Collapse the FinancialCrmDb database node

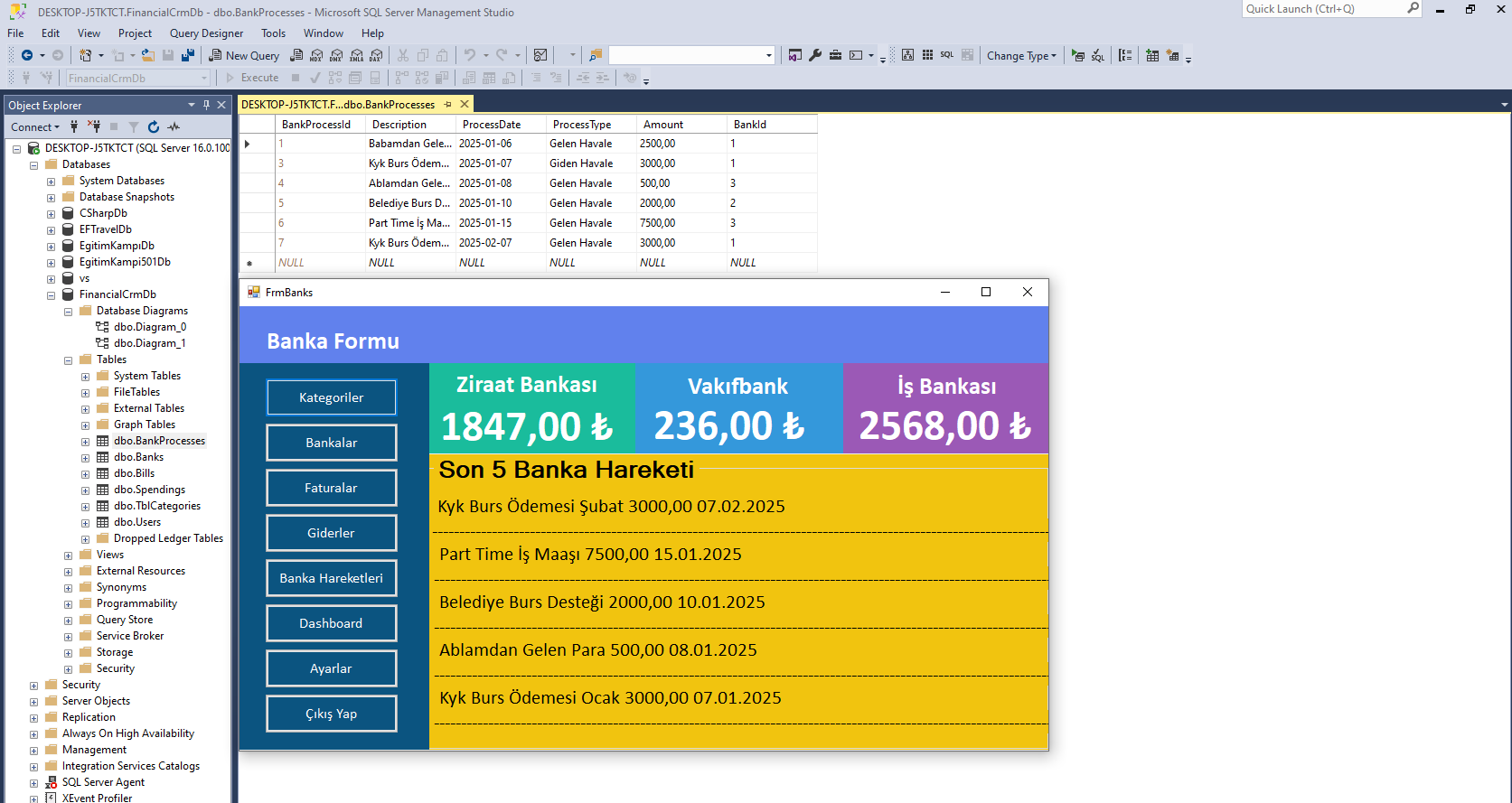tap(52, 294)
